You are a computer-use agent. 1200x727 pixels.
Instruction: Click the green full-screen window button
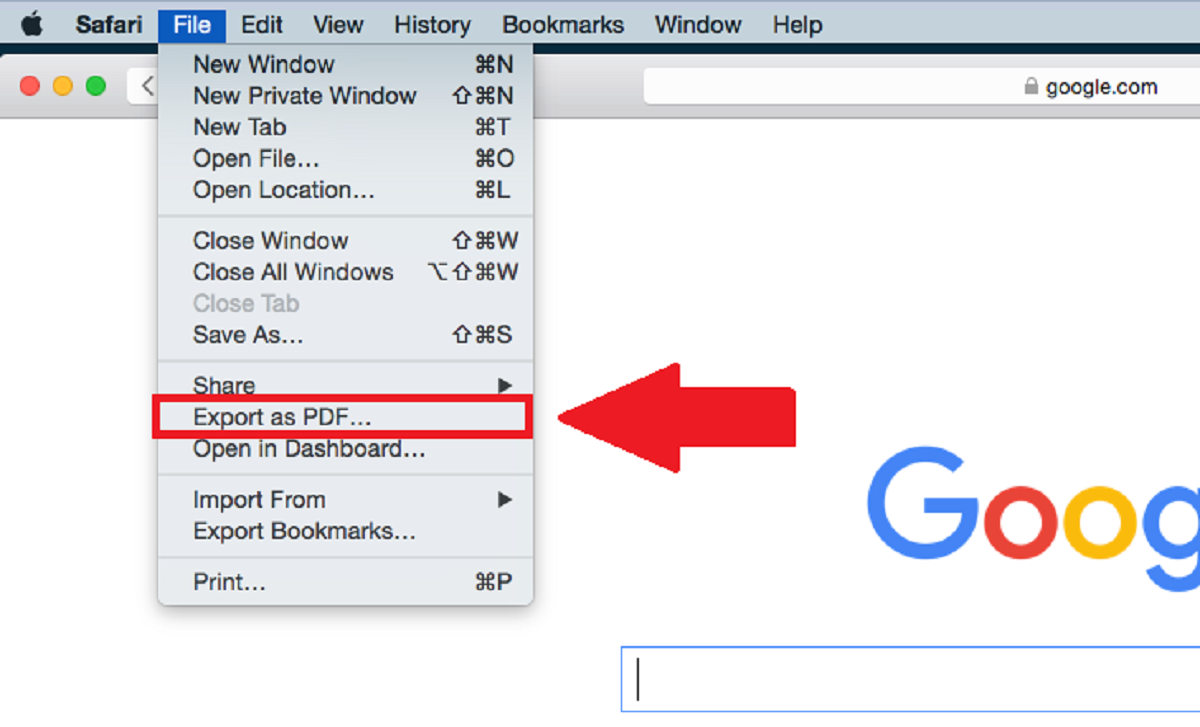(96, 88)
